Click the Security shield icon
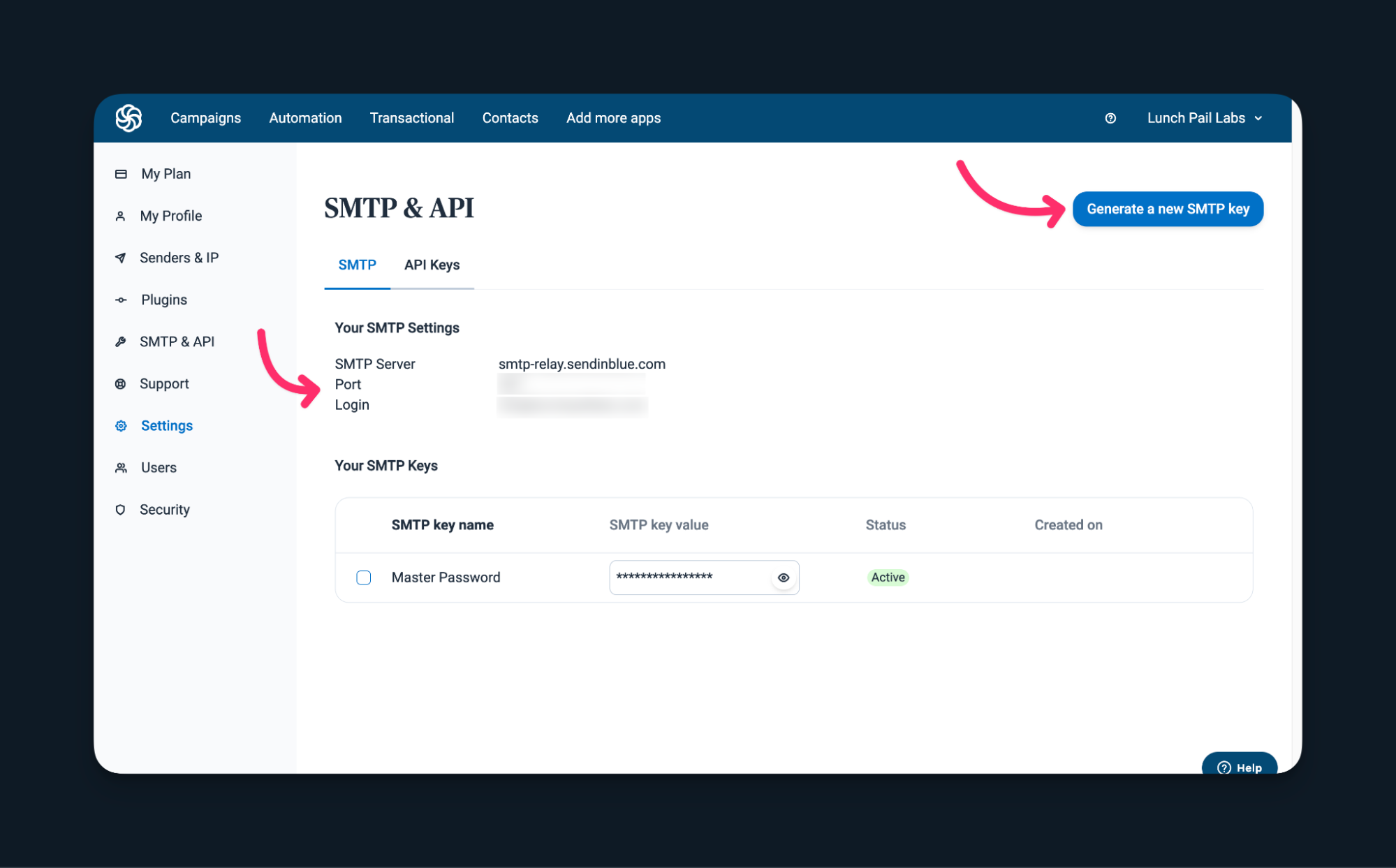This screenshot has width=1396, height=868. [120, 509]
